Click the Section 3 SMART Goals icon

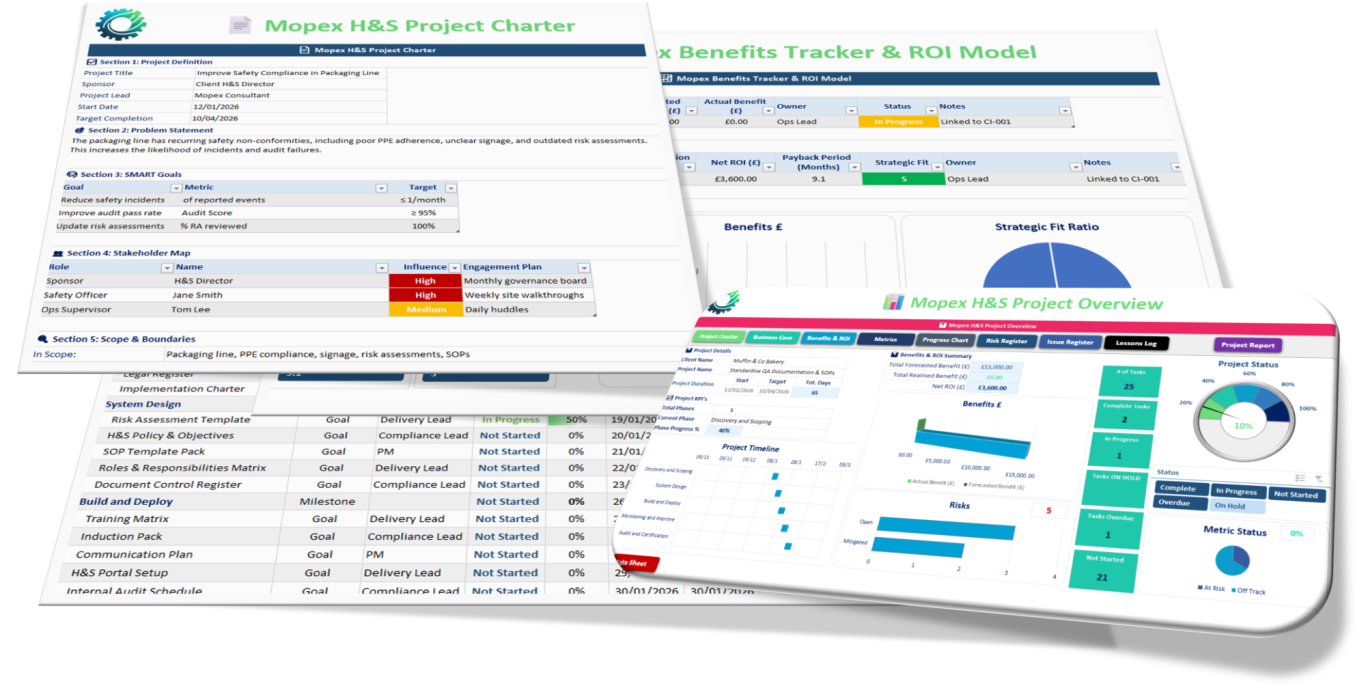point(72,174)
